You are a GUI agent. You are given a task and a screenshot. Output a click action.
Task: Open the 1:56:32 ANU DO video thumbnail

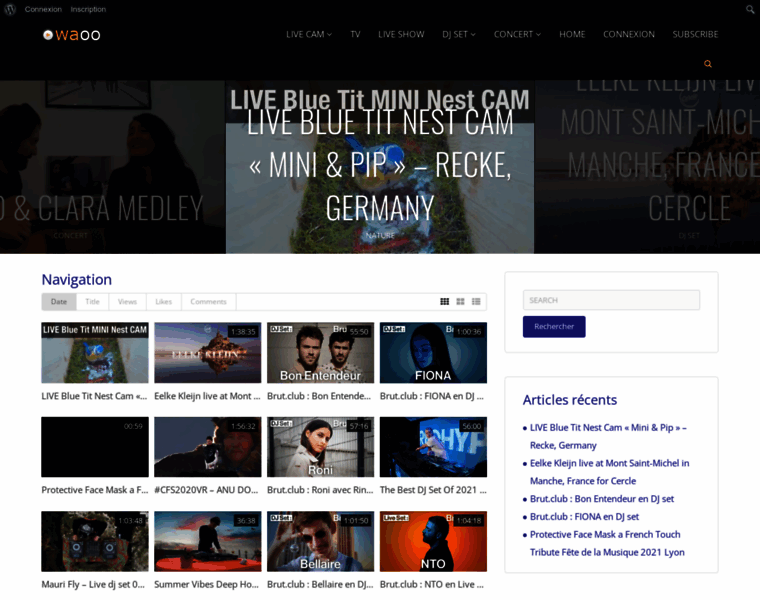(x=207, y=447)
